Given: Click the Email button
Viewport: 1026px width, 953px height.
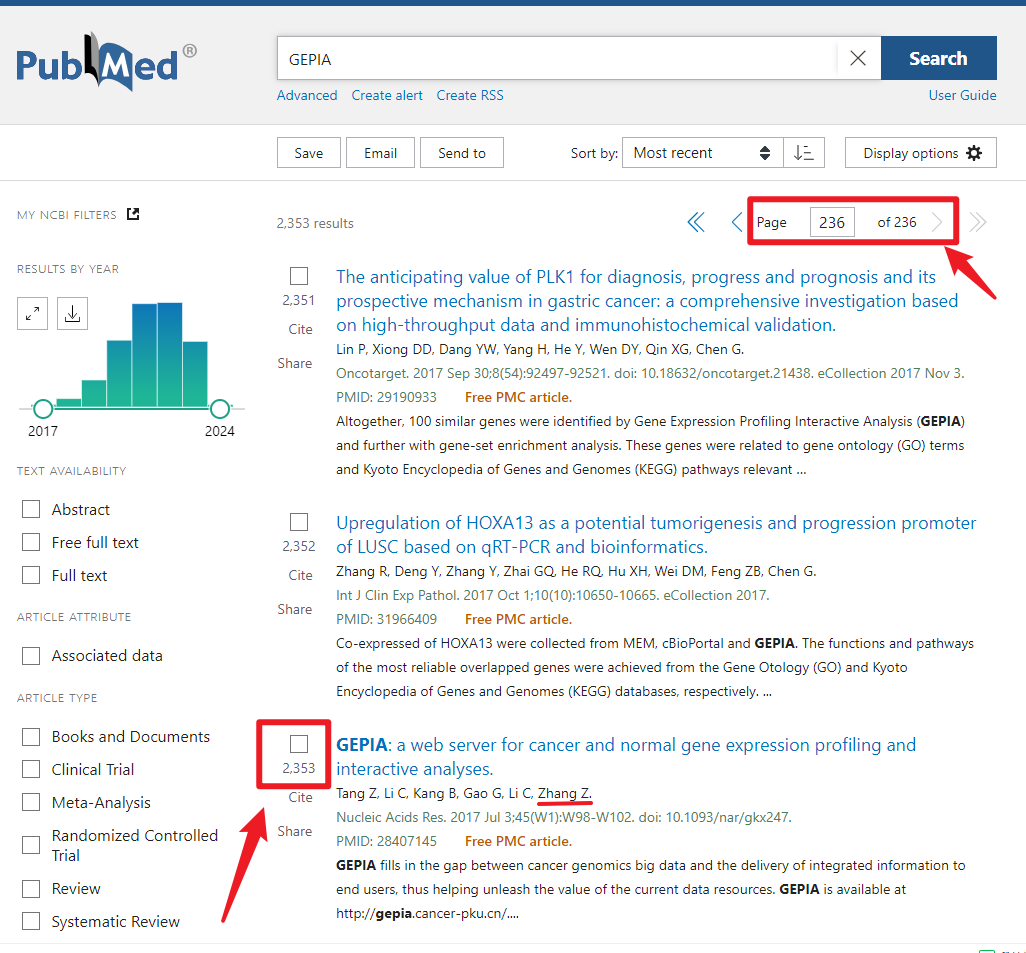Looking at the screenshot, I should point(380,153).
